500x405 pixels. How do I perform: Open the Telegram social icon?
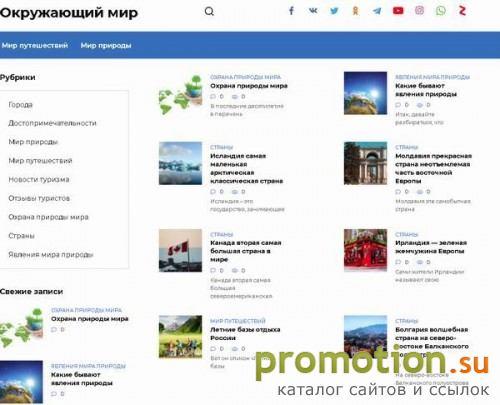pyautogui.click(x=377, y=11)
